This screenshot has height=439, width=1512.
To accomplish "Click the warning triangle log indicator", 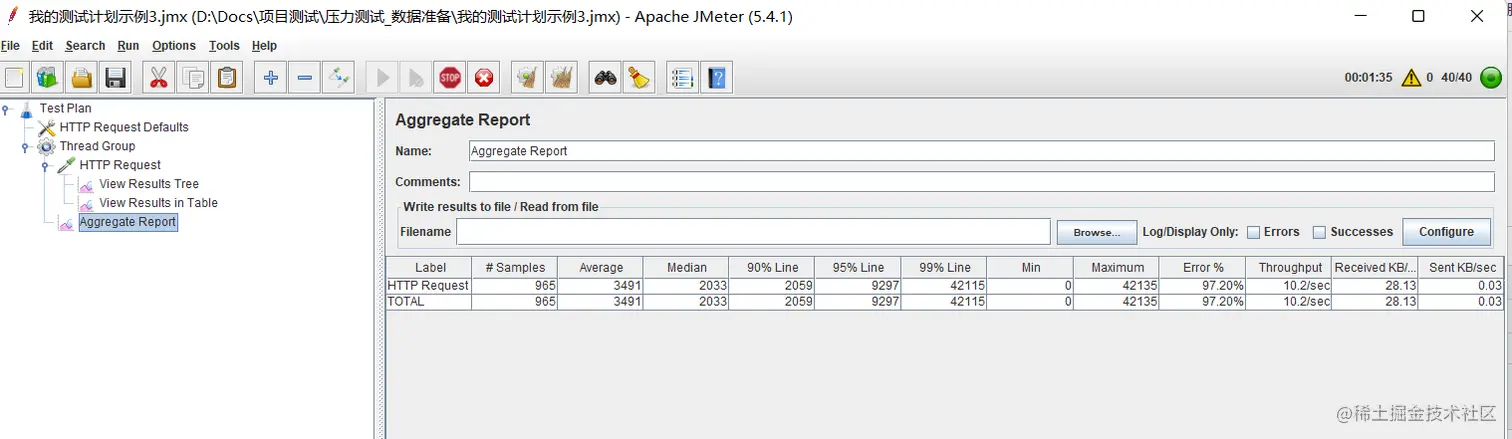I will (1411, 77).
